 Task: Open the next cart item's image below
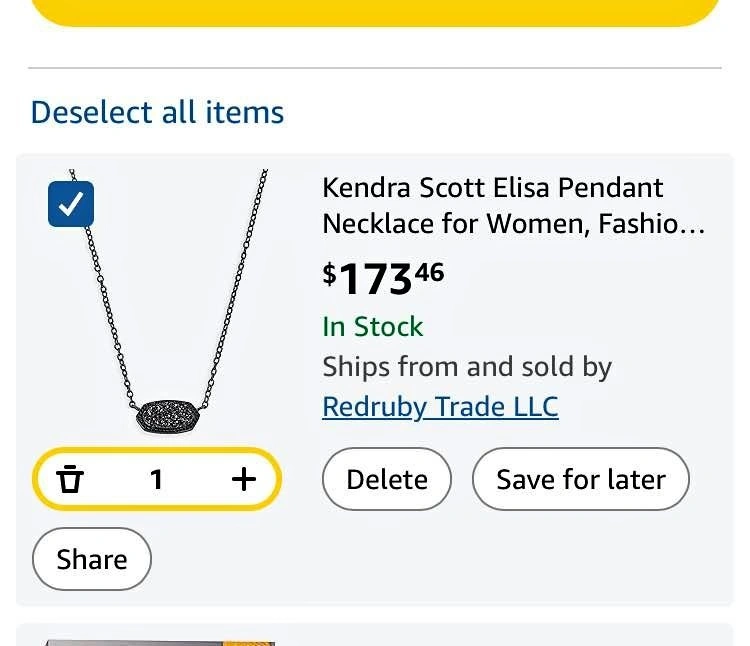point(160,639)
